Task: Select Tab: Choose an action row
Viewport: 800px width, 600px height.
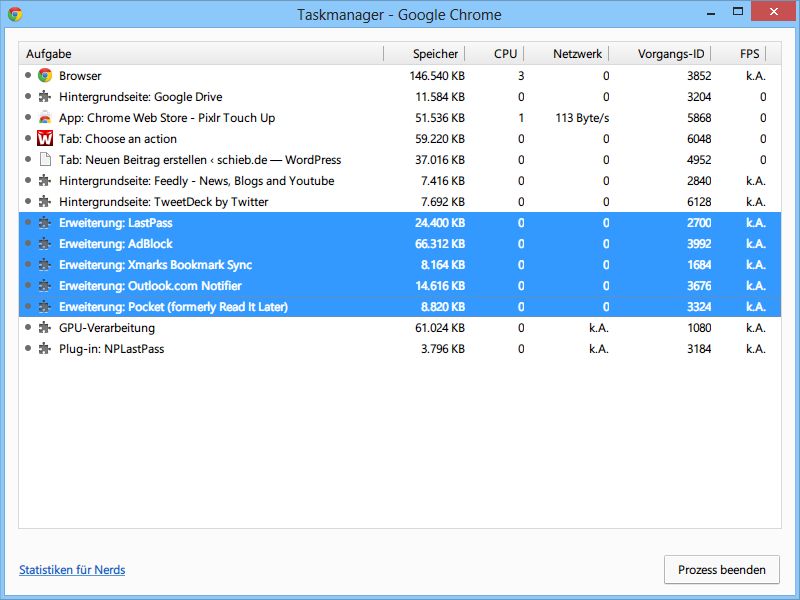Action: click(x=400, y=138)
